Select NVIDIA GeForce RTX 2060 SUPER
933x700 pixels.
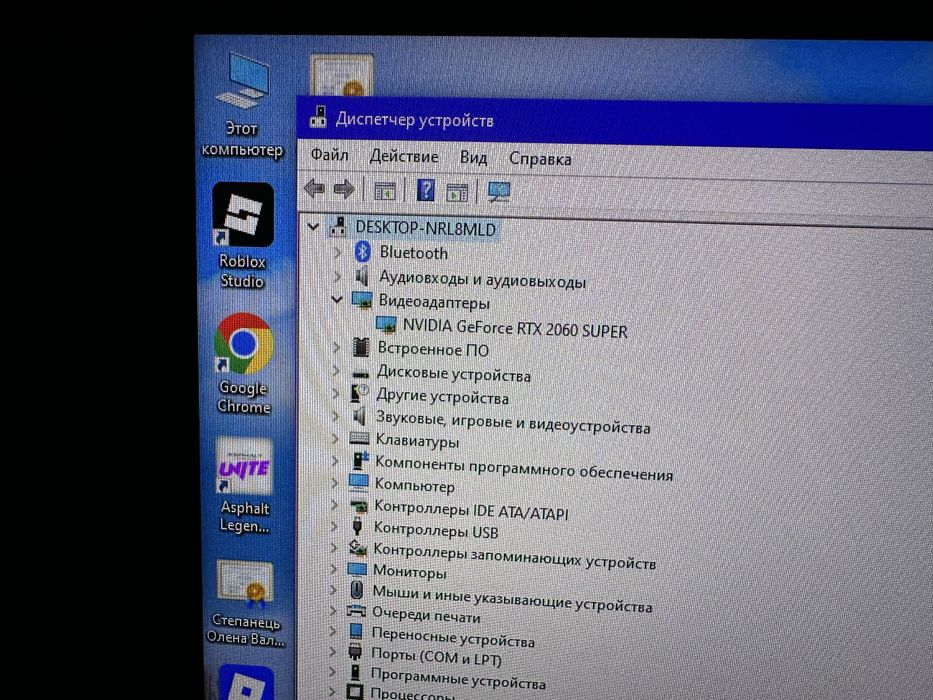click(515, 328)
